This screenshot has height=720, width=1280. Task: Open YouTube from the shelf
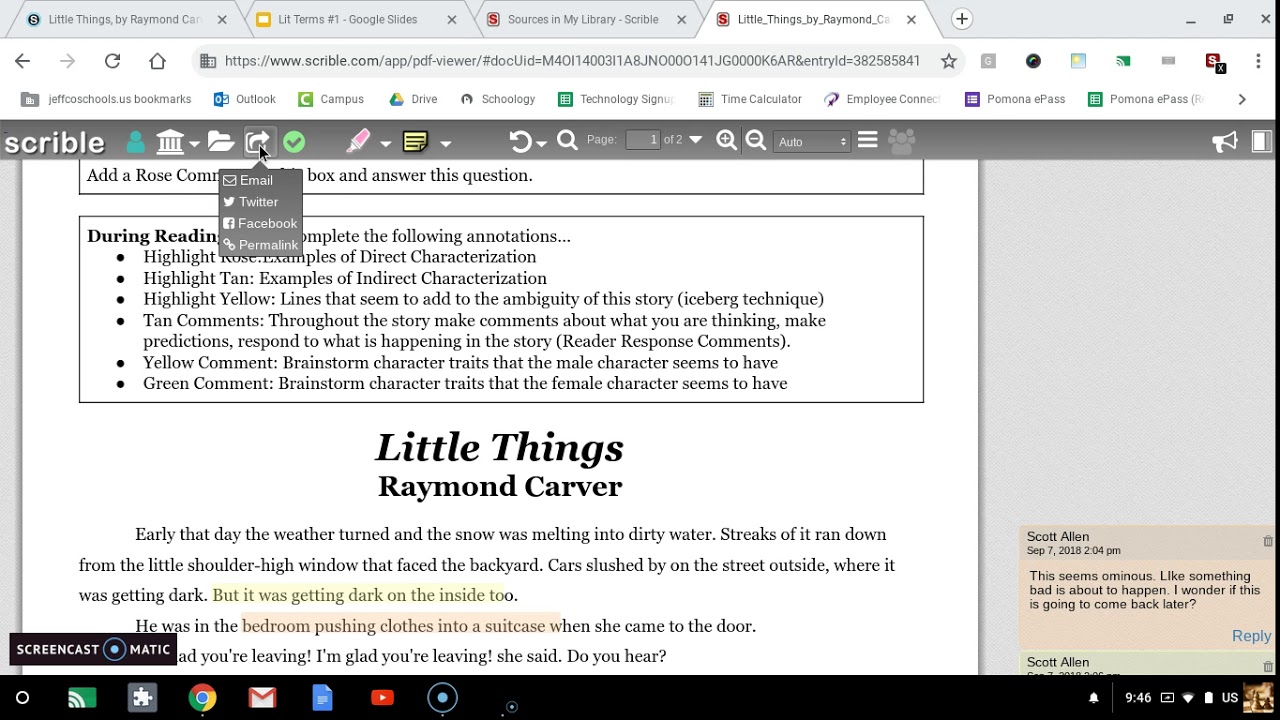[x=382, y=698]
